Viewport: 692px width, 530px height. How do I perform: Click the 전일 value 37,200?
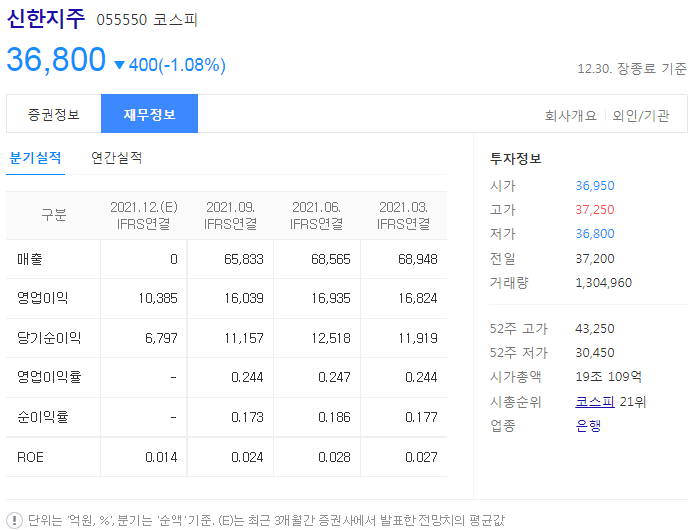pyautogui.click(x=595, y=259)
